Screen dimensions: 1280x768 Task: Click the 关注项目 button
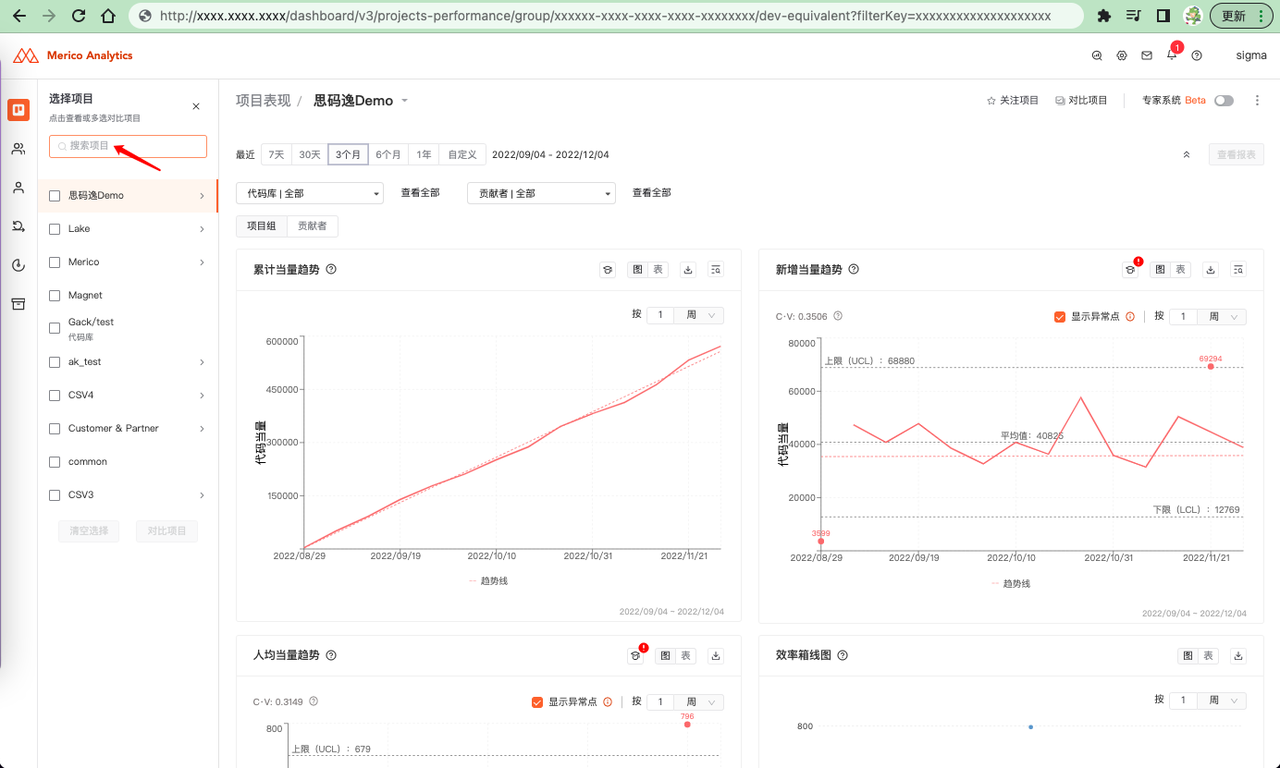pos(1013,101)
